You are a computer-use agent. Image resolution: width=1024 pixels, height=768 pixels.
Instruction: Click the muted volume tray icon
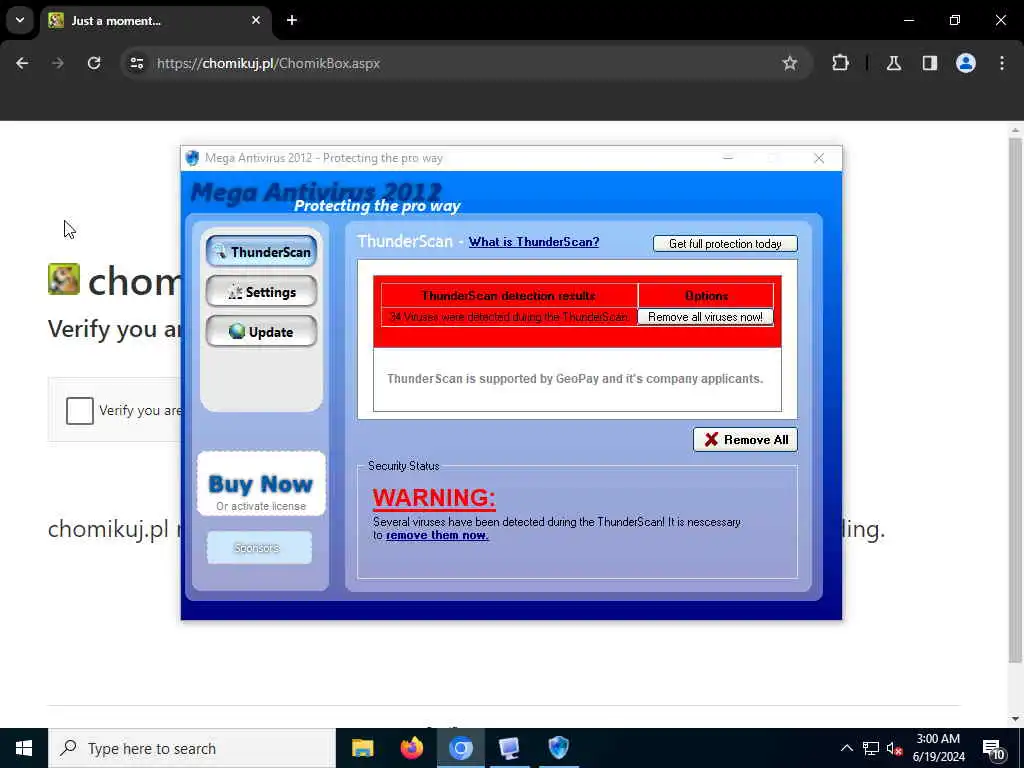click(894, 748)
